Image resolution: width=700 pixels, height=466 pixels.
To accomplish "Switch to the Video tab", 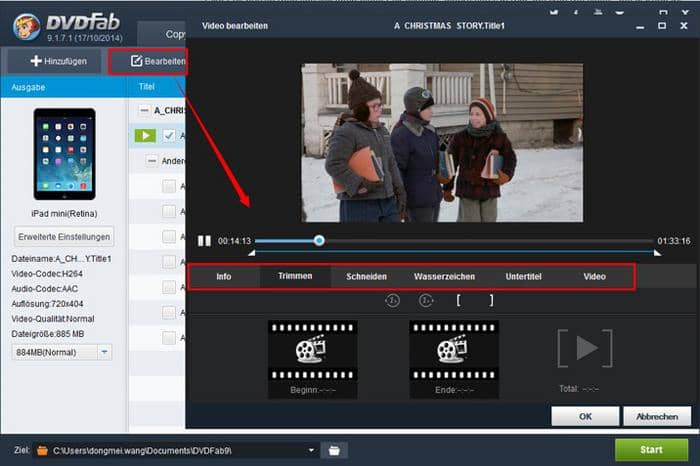I will pos(595,277).
